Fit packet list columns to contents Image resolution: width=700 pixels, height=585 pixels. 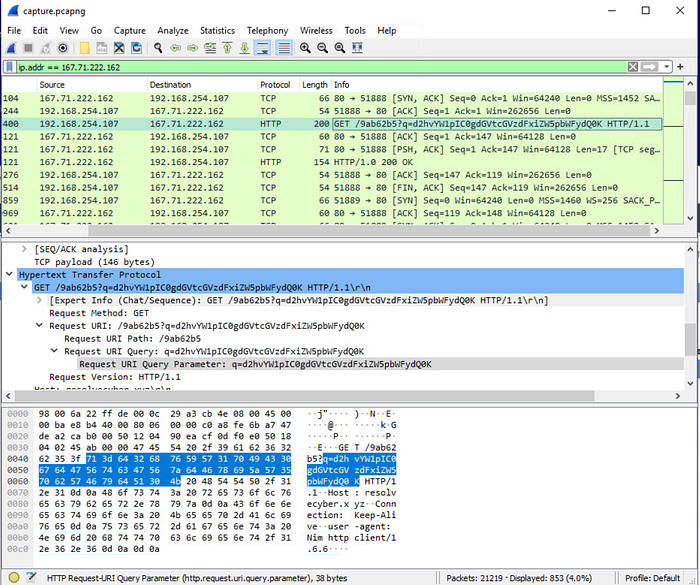(x=357, y=48)
